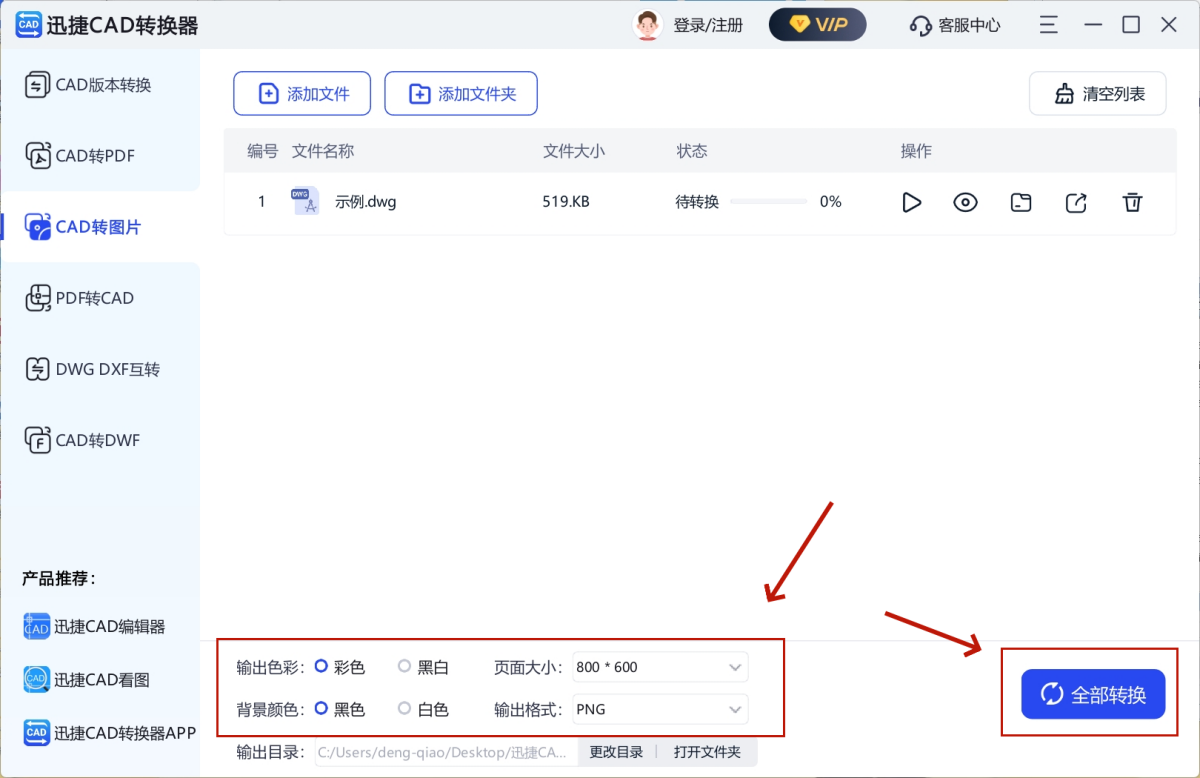Click the output directory path field
Viewport: 1200px width, 778px height.
446,752
